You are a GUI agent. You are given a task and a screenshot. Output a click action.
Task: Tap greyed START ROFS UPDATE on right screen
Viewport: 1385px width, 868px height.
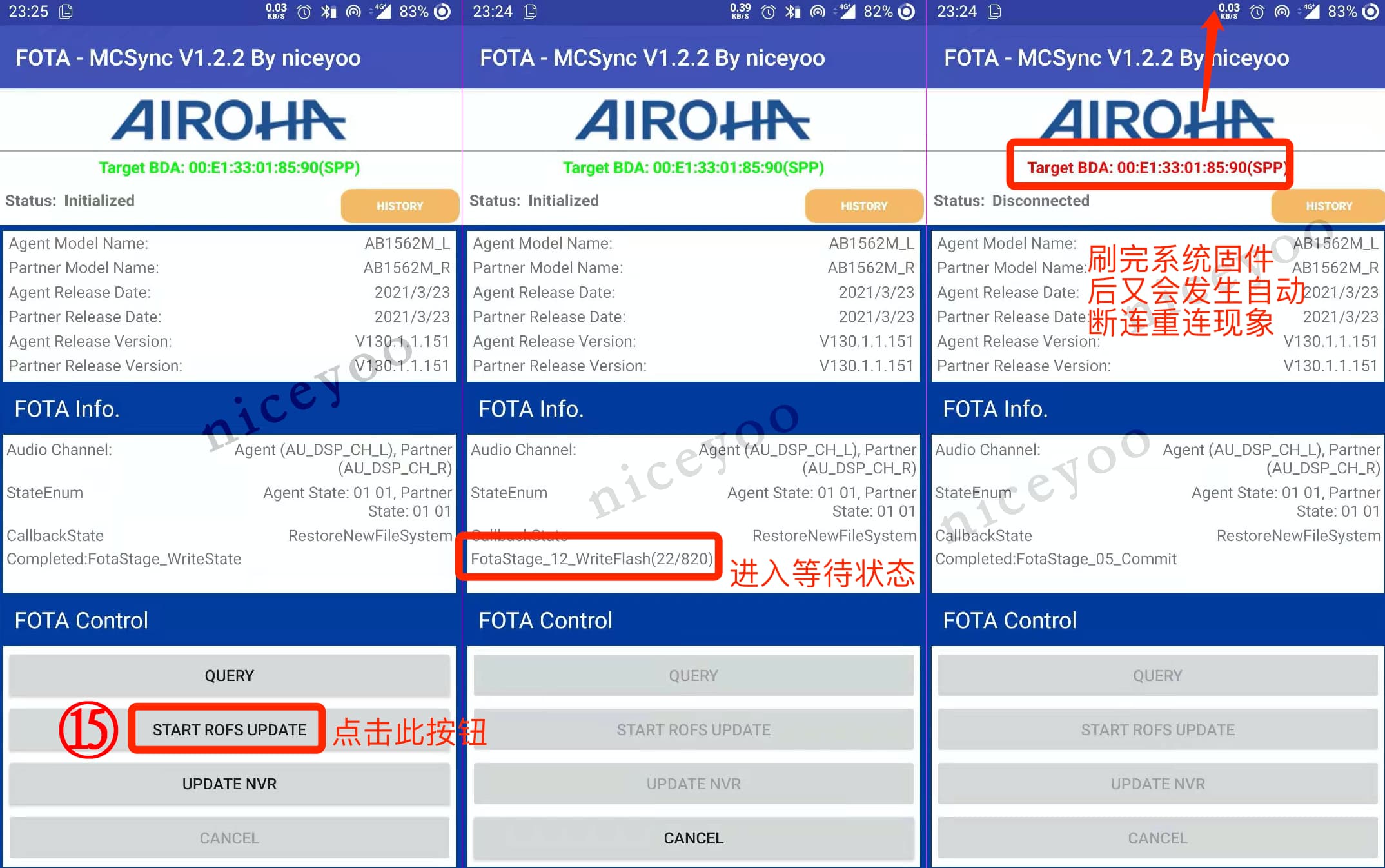pos(1158,729)
